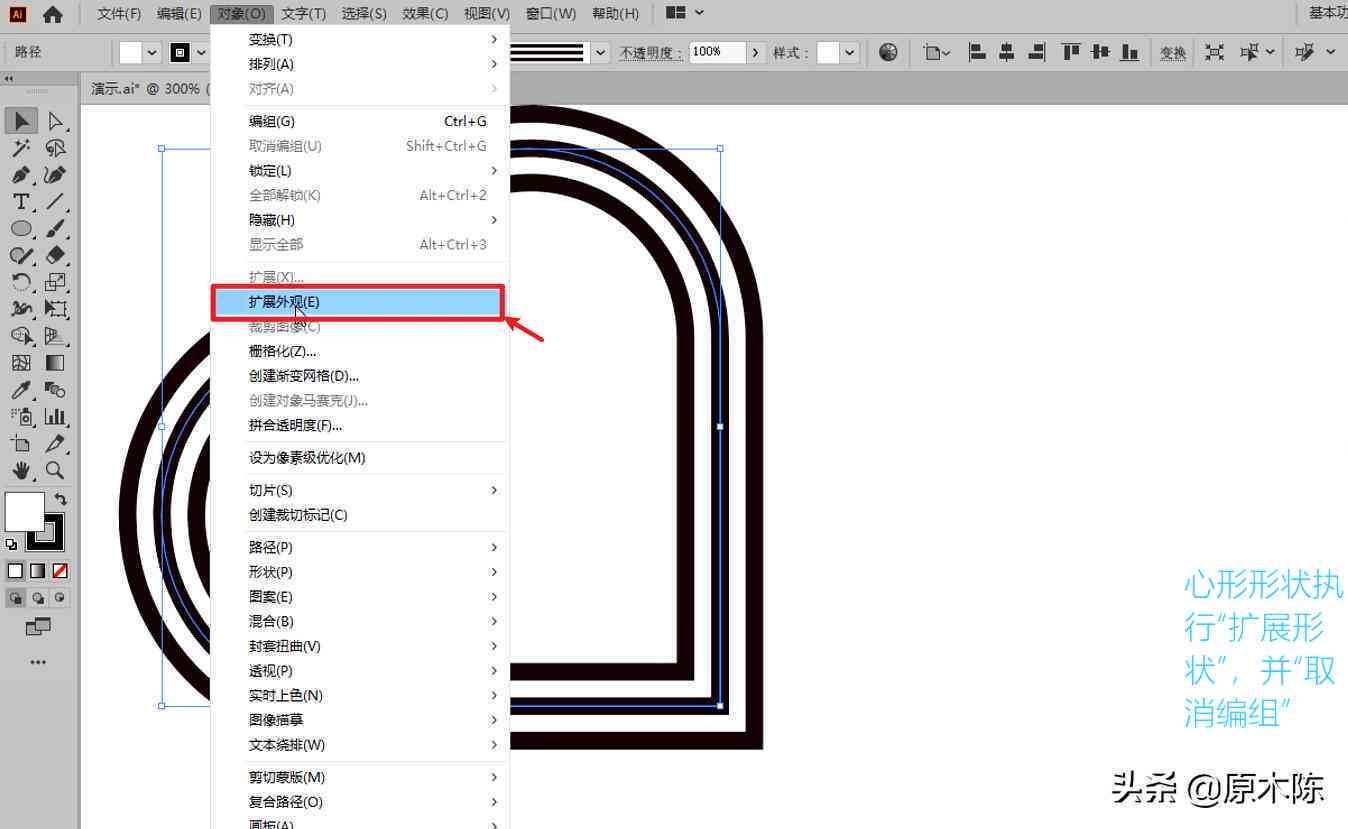The height and width of the screenshot is (829, 1348).
Task: Set paint mode to Gradient
Action: pyautogui.click(x=37, y=571)
